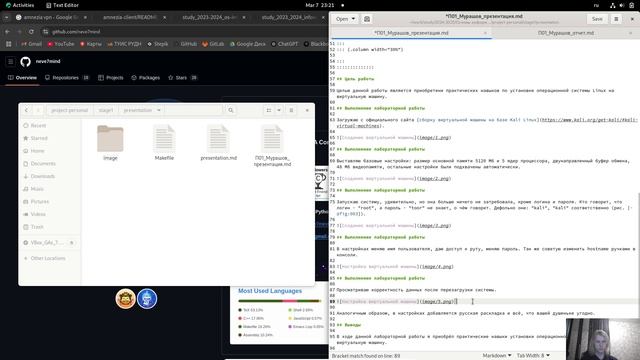Open the Tab Width dropdown
640x360 pixels.
[x=533, y=356]
